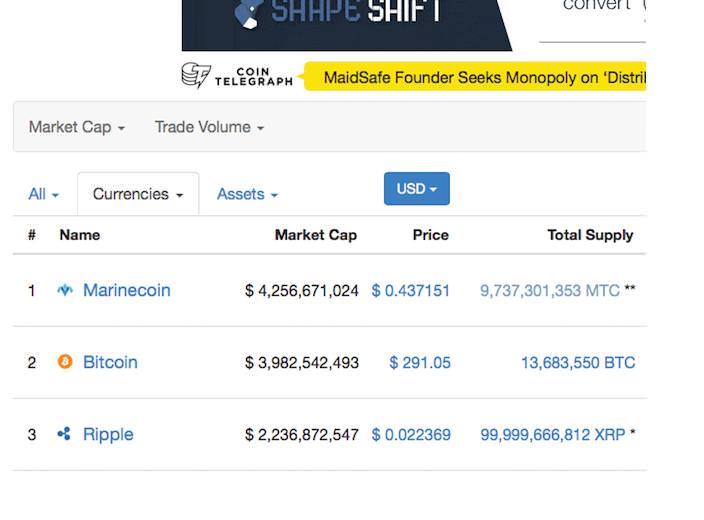Open the ShapeShift banner ad
This screenshot has height=520, width=704.
(x=347, y=25)
